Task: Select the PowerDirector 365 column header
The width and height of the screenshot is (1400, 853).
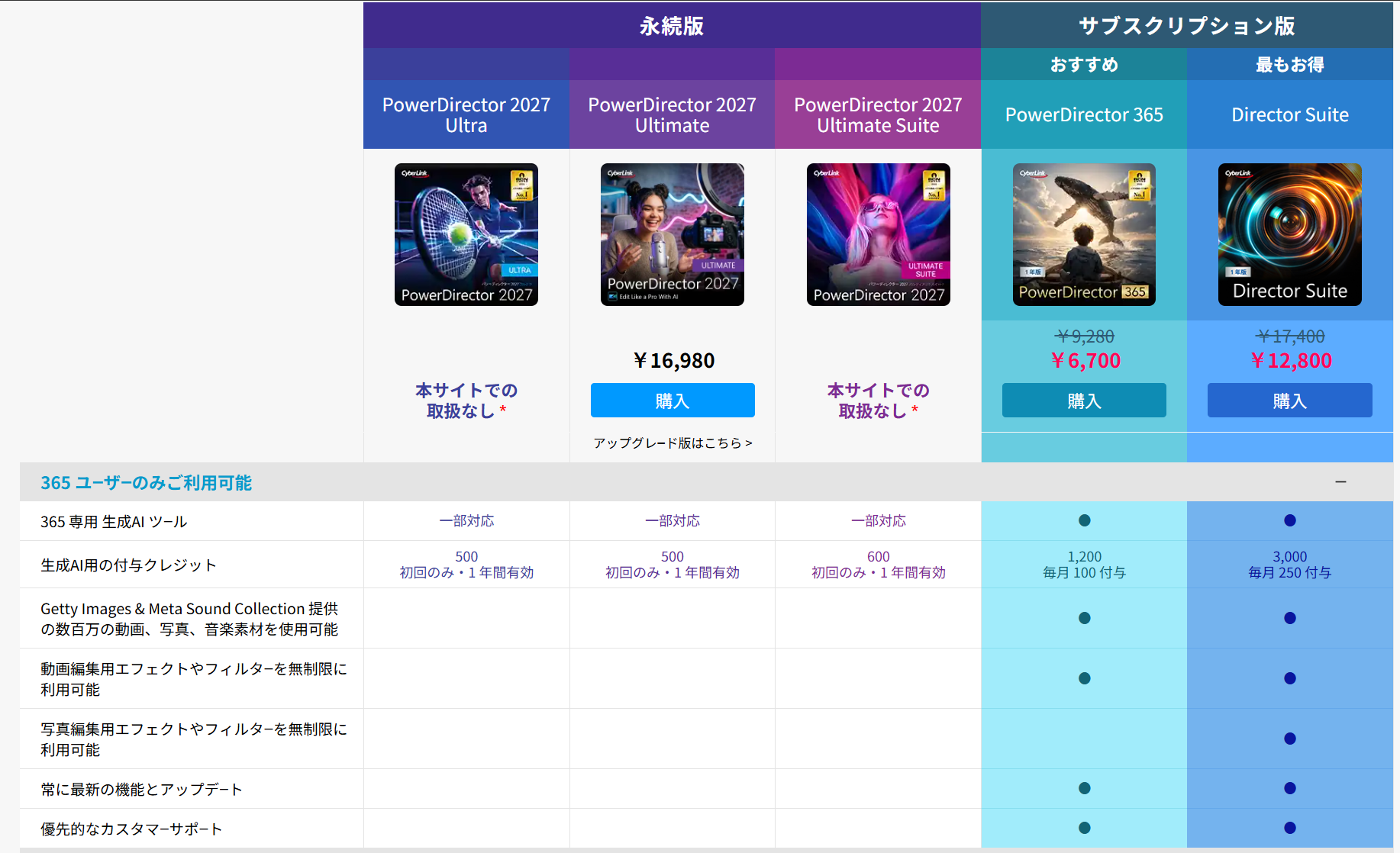Action: (x=1084, y=115)
